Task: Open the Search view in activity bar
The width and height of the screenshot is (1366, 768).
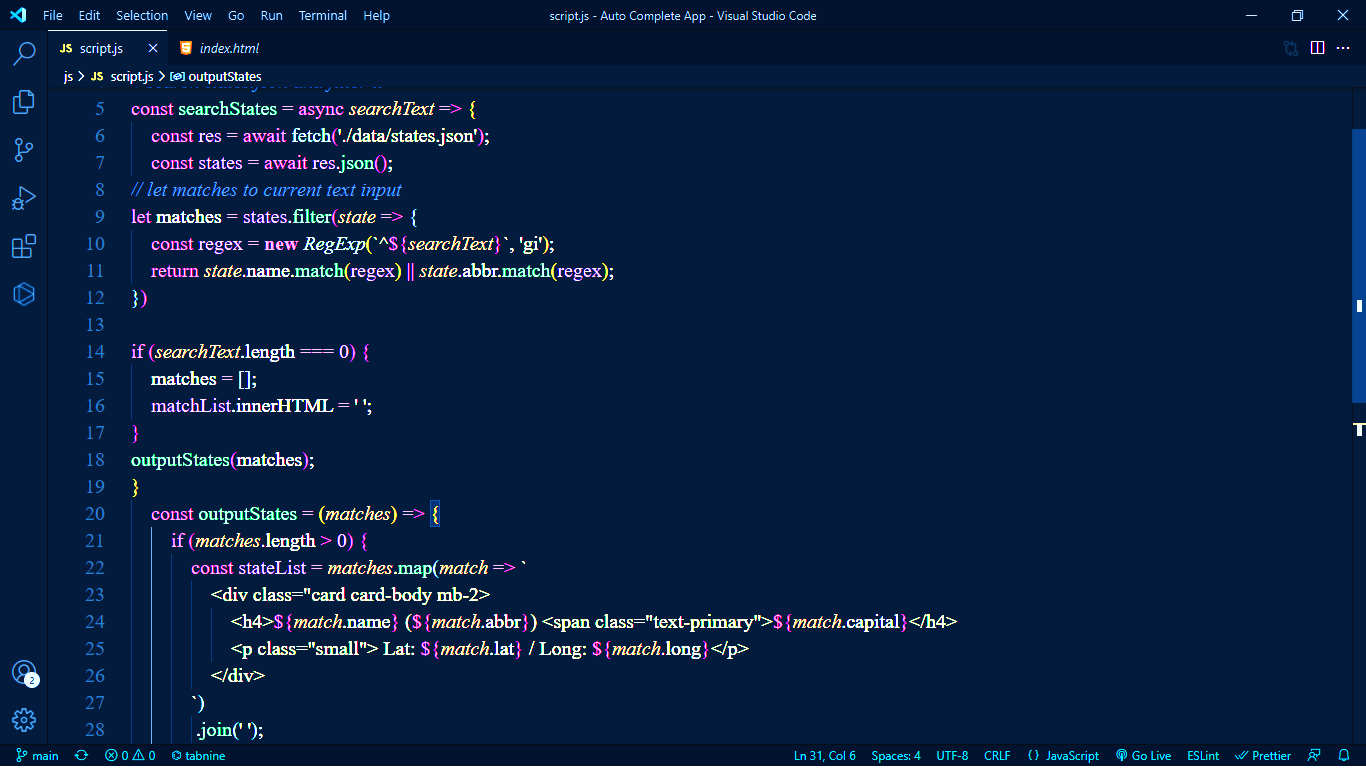Action: point(24,53)
